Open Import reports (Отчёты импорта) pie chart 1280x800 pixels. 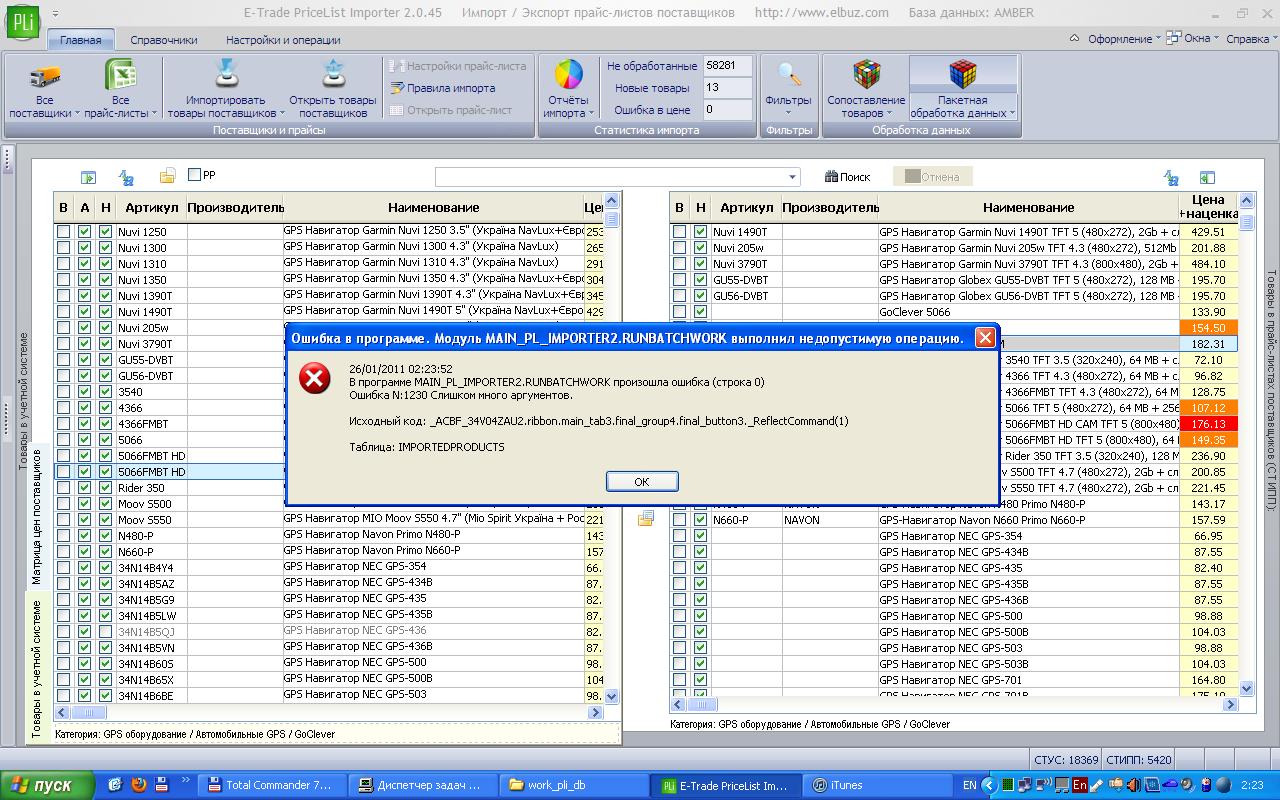(x=568, y=76)
